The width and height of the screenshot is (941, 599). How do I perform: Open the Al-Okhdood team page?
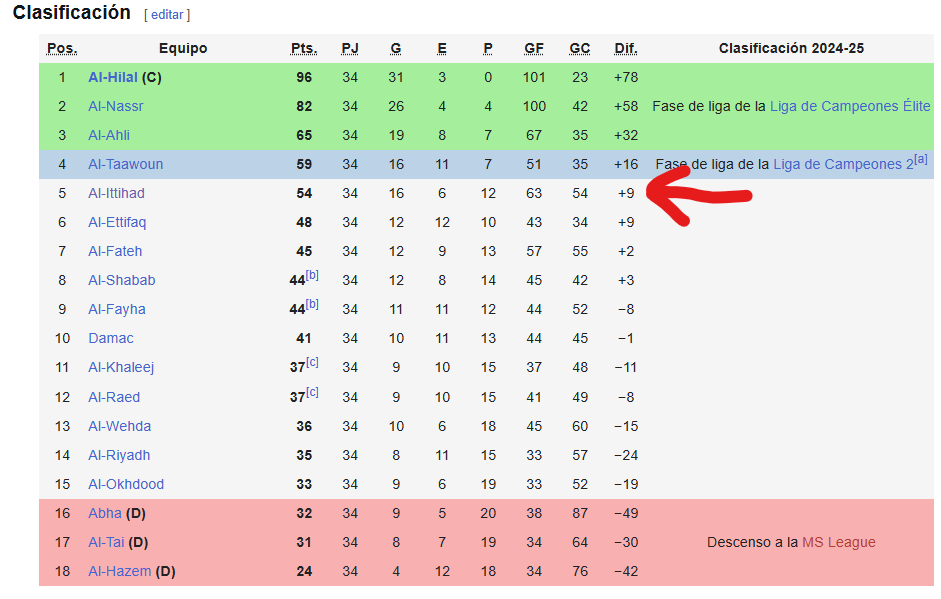126,484
